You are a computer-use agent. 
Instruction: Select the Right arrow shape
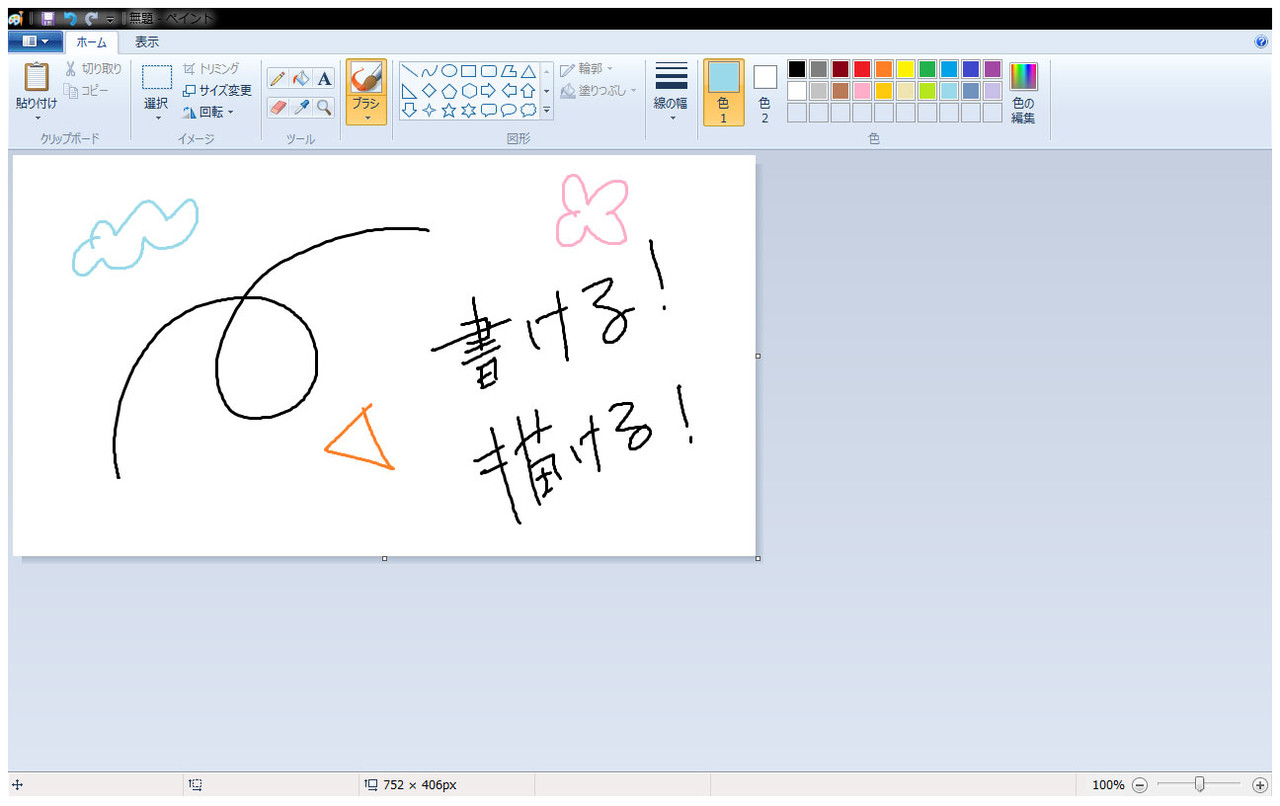[x=488, y=91]
